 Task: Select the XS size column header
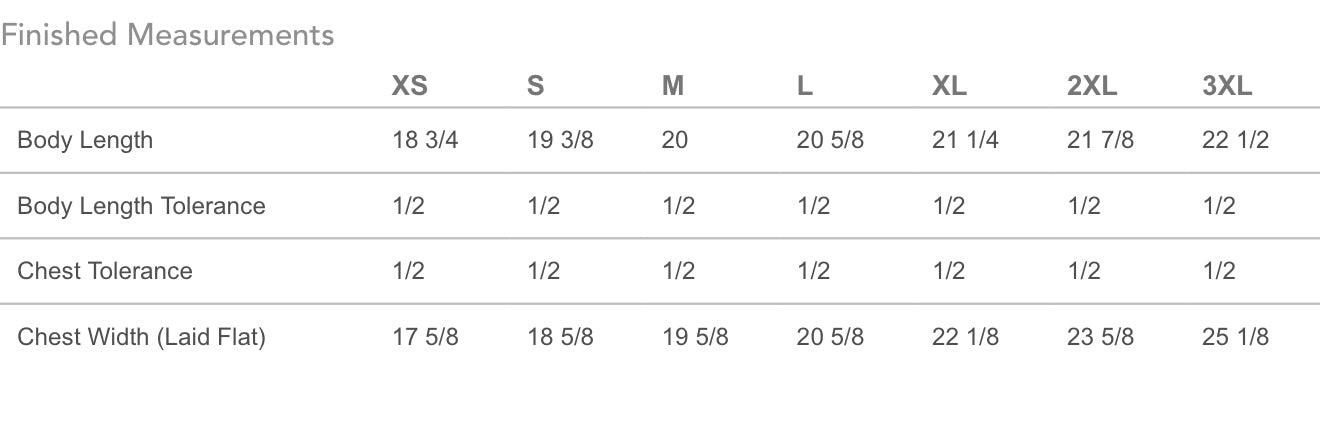pos(410,87)
